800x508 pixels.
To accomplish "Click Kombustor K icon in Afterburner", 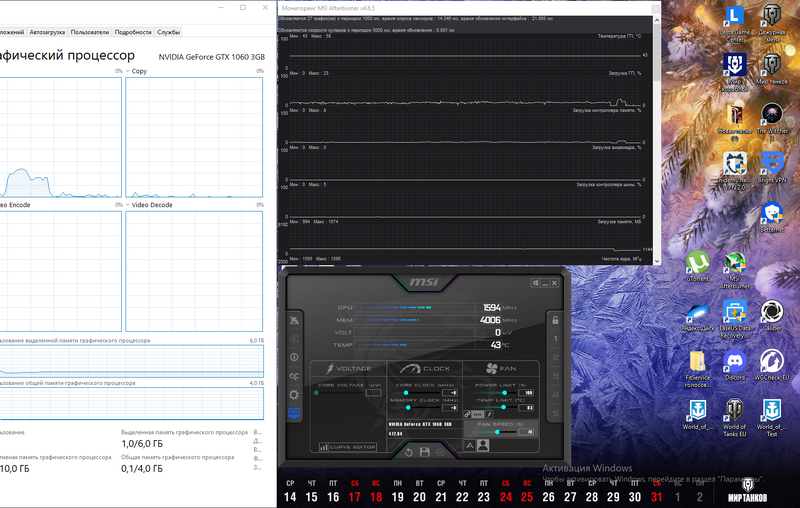I will 294,339.
